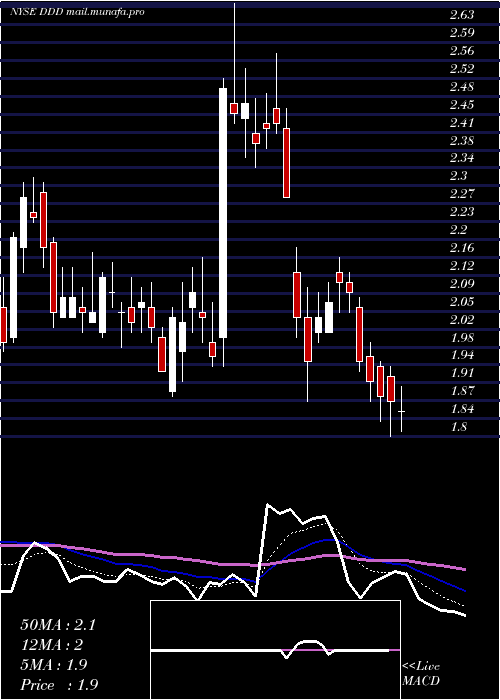The height and width of the screenshot is (700, 500).
Task: Click the Price : 1.9 readout
Action: (x=59, y=685)
